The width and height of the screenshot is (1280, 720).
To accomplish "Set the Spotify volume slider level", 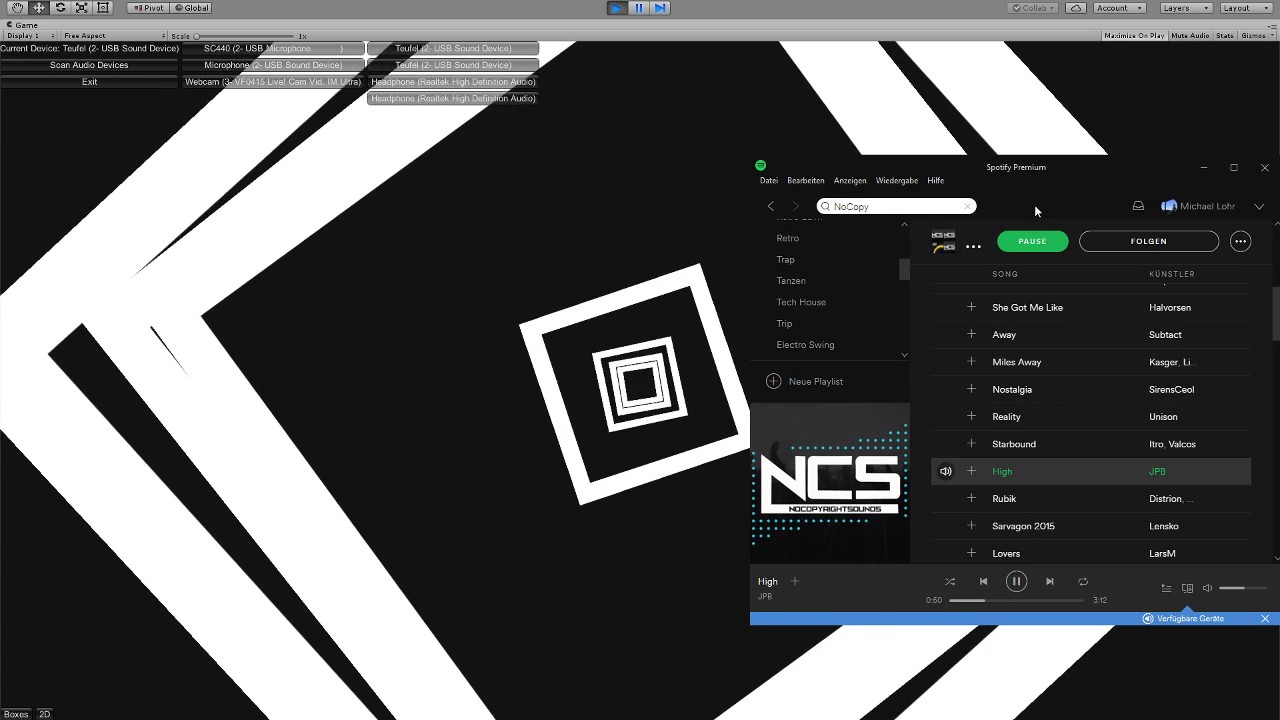I will point(1243,588).
